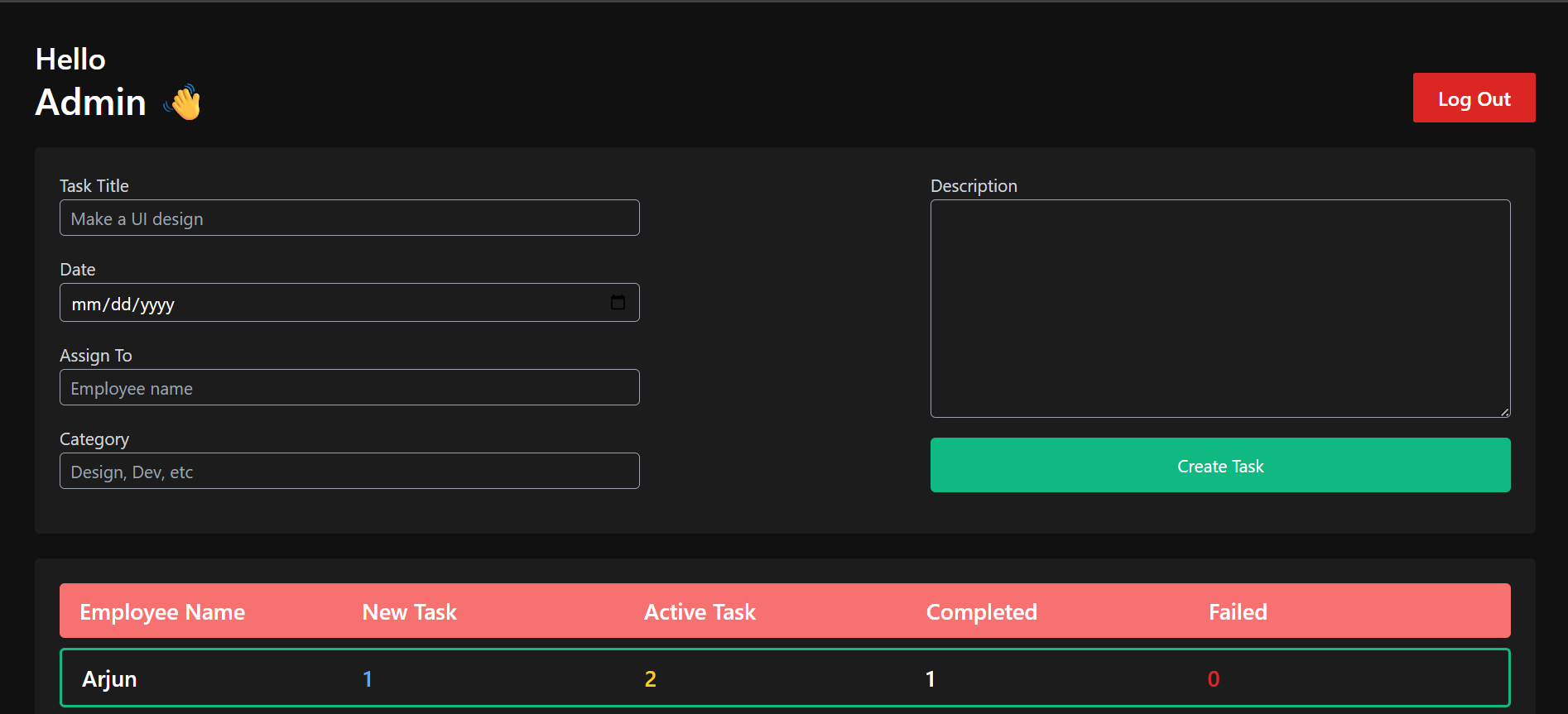Image resolution: width=1568 pixels, height=714 pixels.
Task: Click the Active Task column header
Action: (x=700, y=612)
